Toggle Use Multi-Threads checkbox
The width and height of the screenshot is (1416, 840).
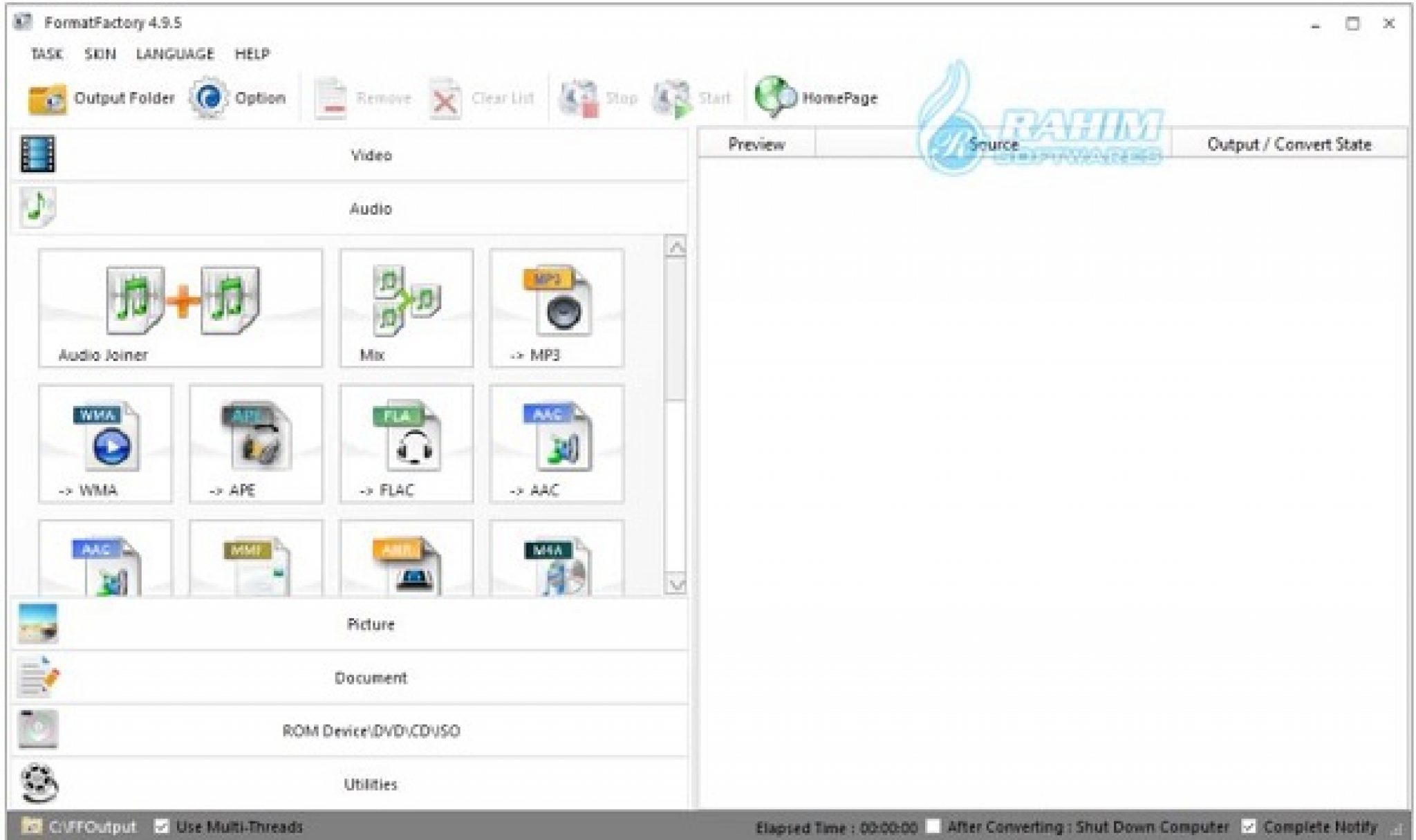[162, 826]
